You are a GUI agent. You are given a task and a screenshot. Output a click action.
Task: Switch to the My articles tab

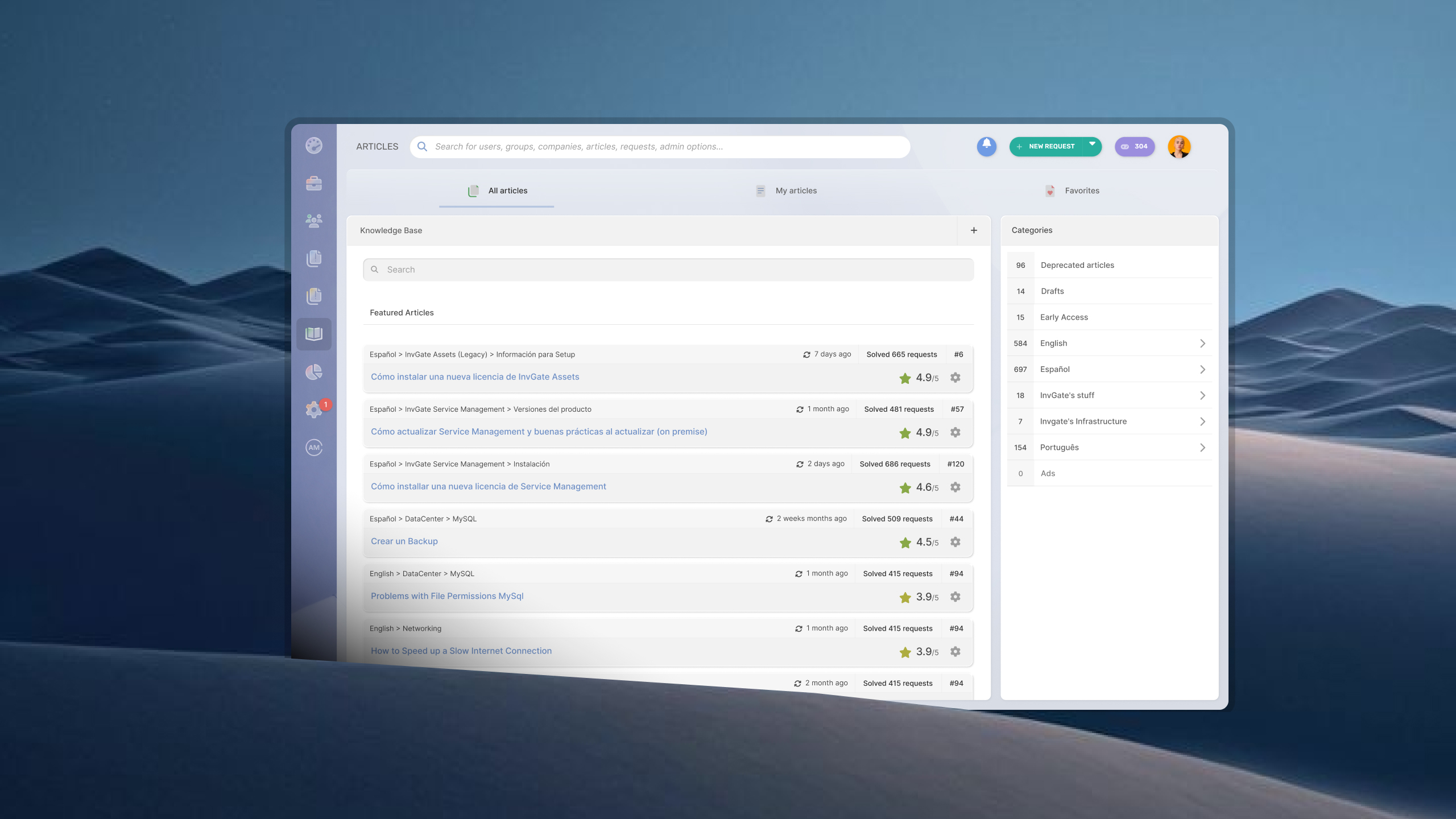point(785,191)
